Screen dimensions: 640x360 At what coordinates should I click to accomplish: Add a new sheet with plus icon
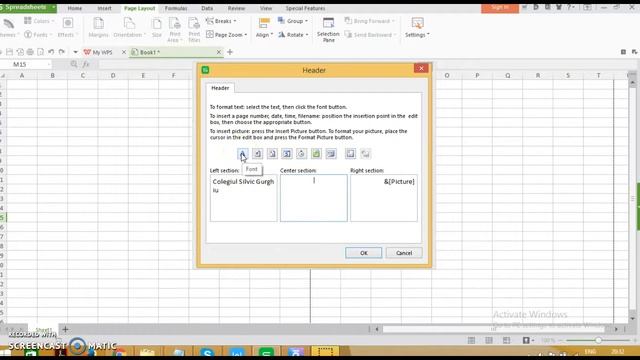65,329
